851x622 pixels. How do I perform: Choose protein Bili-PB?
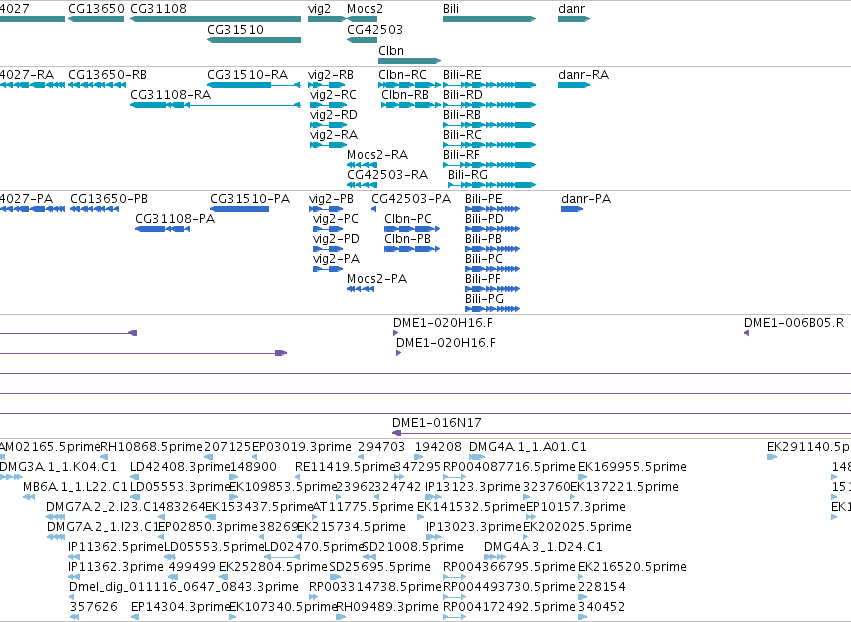pos(493,249)
